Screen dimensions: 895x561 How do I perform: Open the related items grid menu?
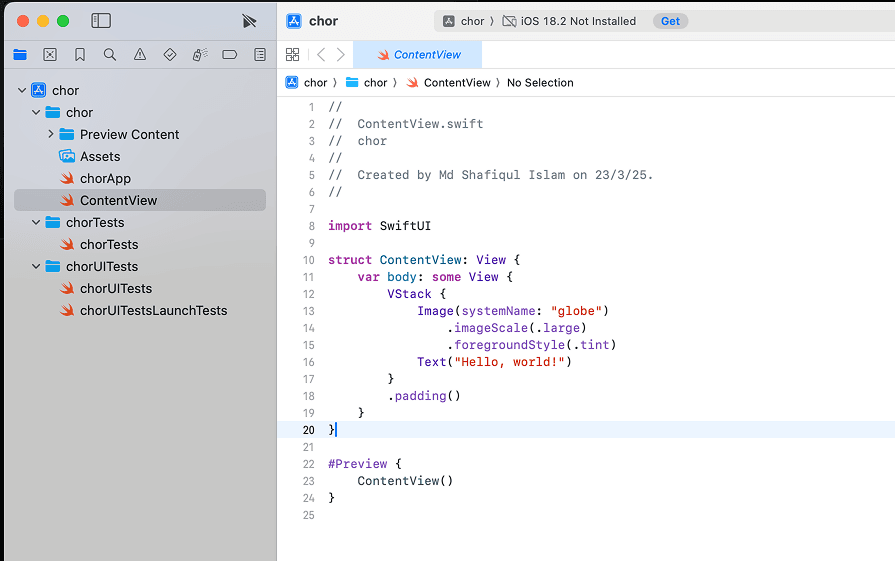pos(292,55)
